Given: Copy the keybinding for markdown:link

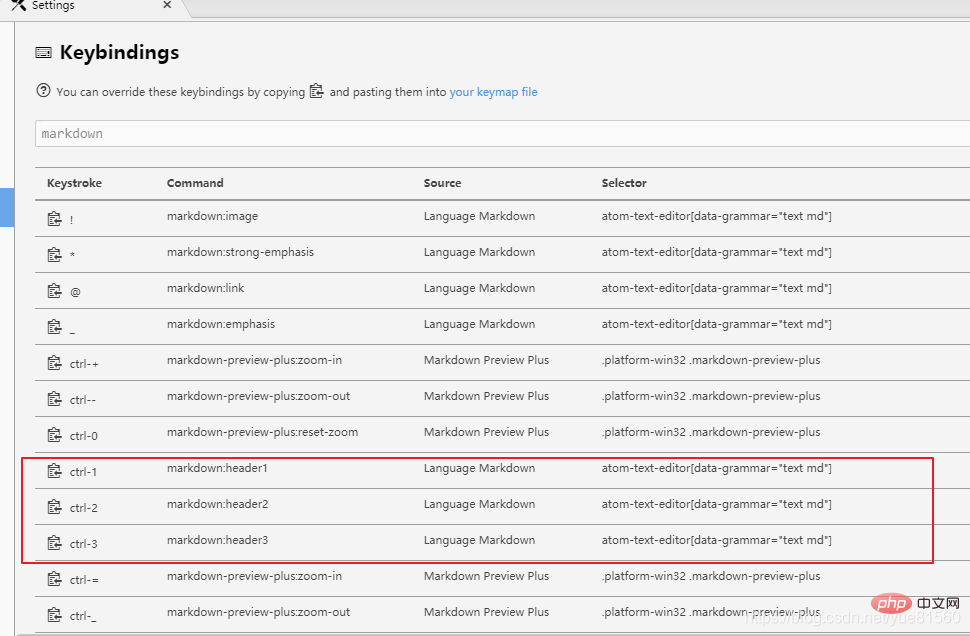Looking at the screenshot, I should 54,291.
